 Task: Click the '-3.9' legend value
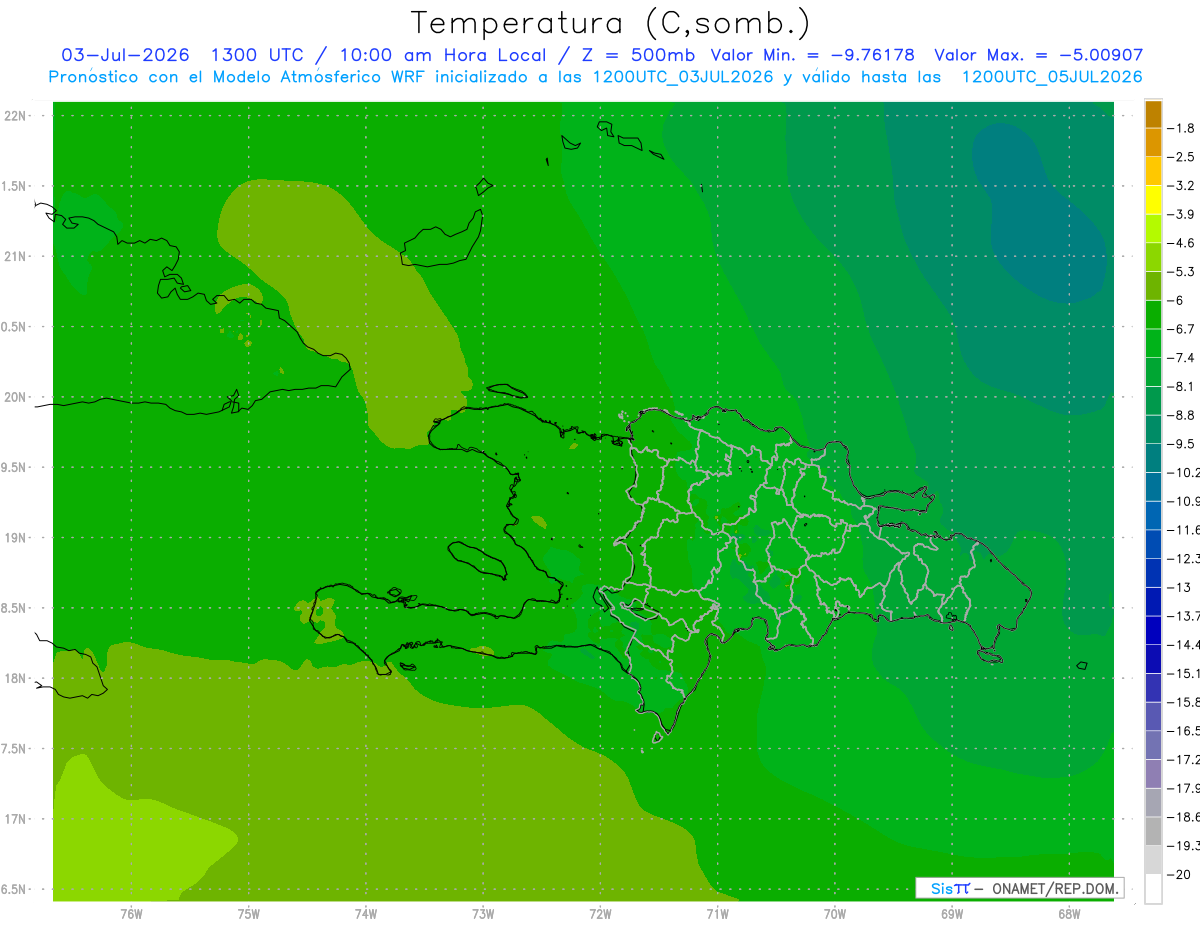pos(1182,214)
